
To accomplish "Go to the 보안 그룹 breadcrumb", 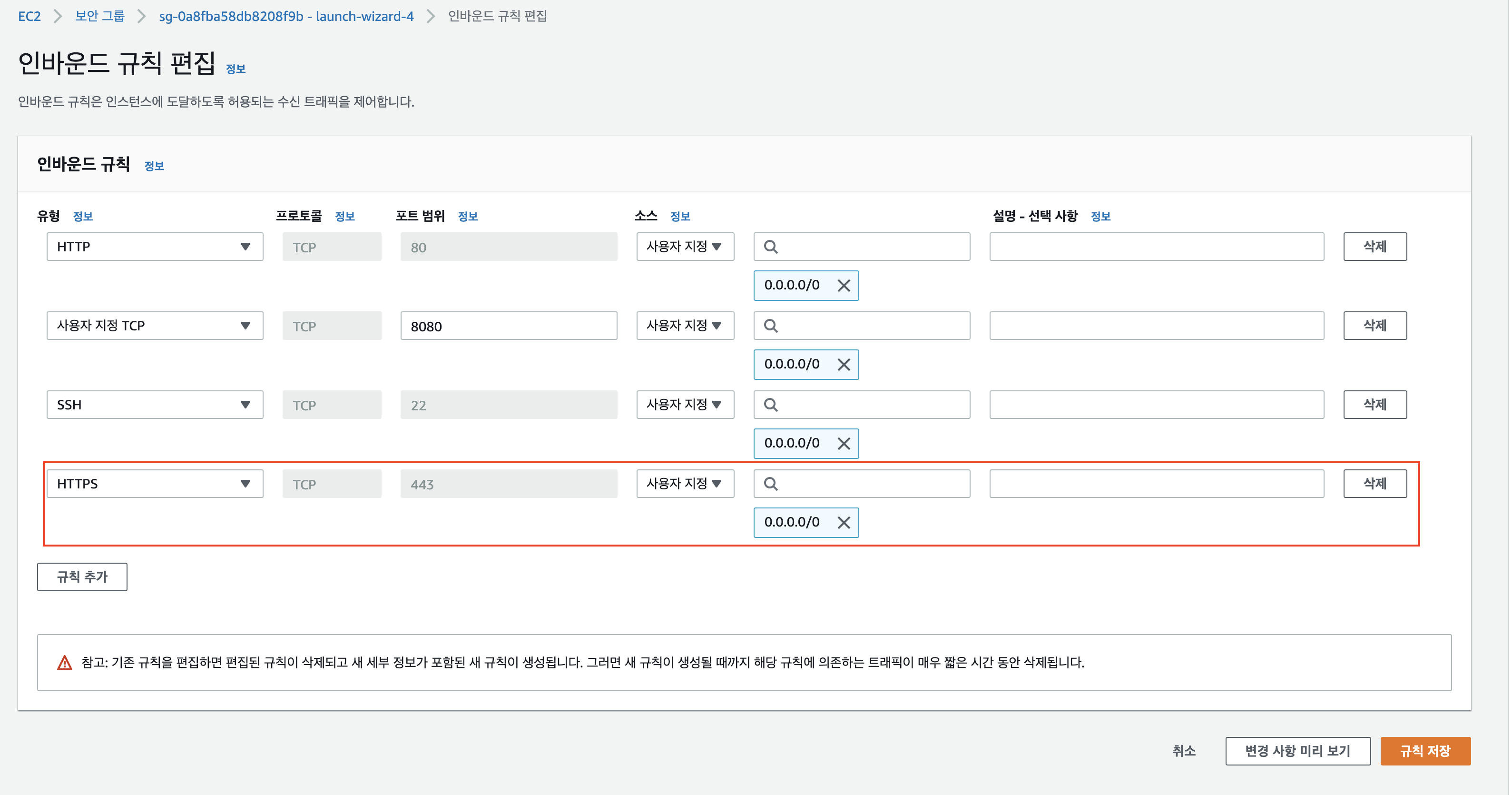I will pos(100,17).
